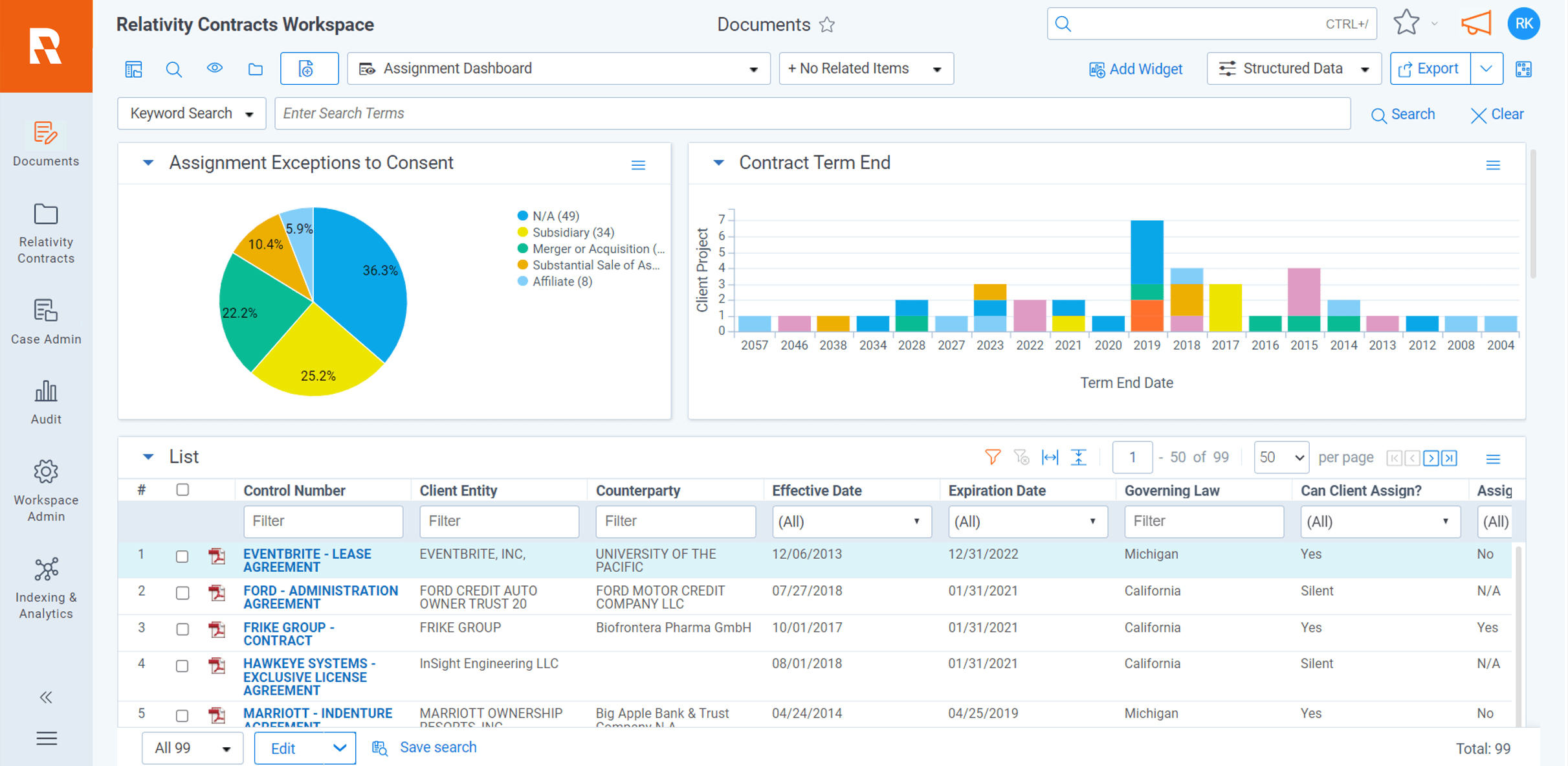
Task: Click the add document icon
Action: point(309,68)
